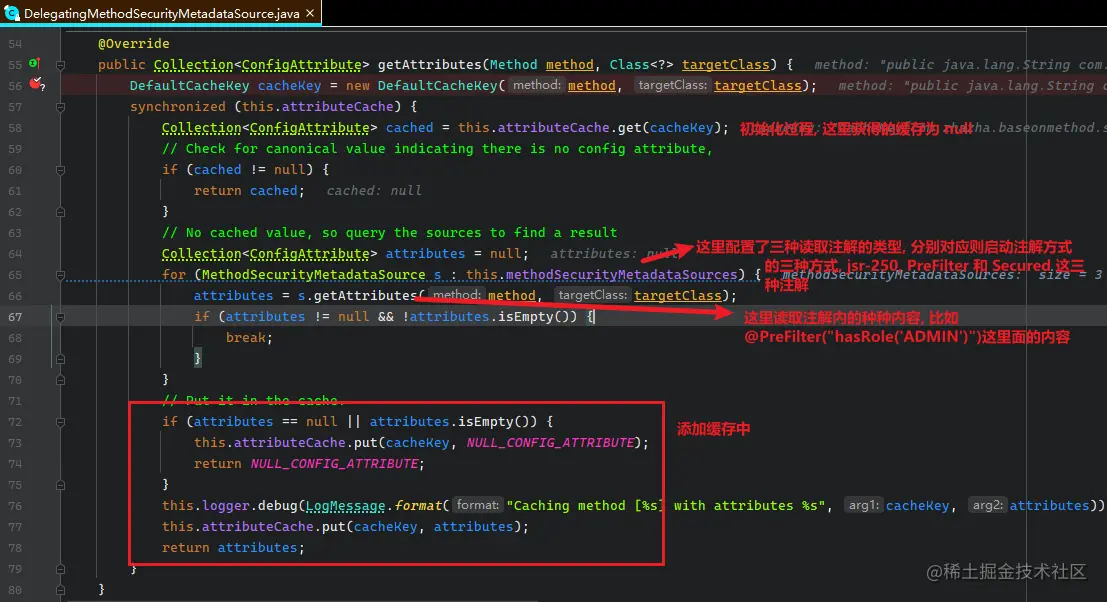Click the fold end marker on line 75

(x=60, y=485)
